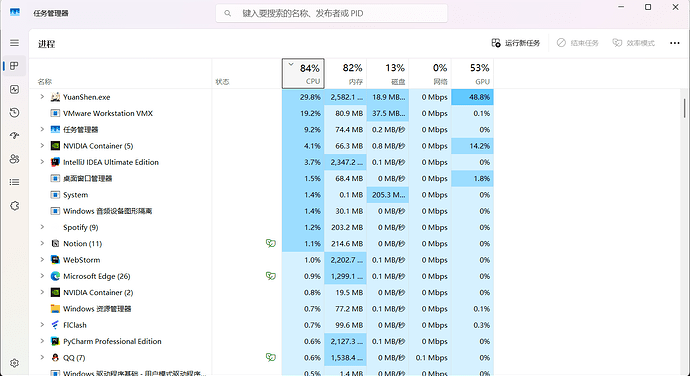Click the Notion process icon

pos(55,243)
